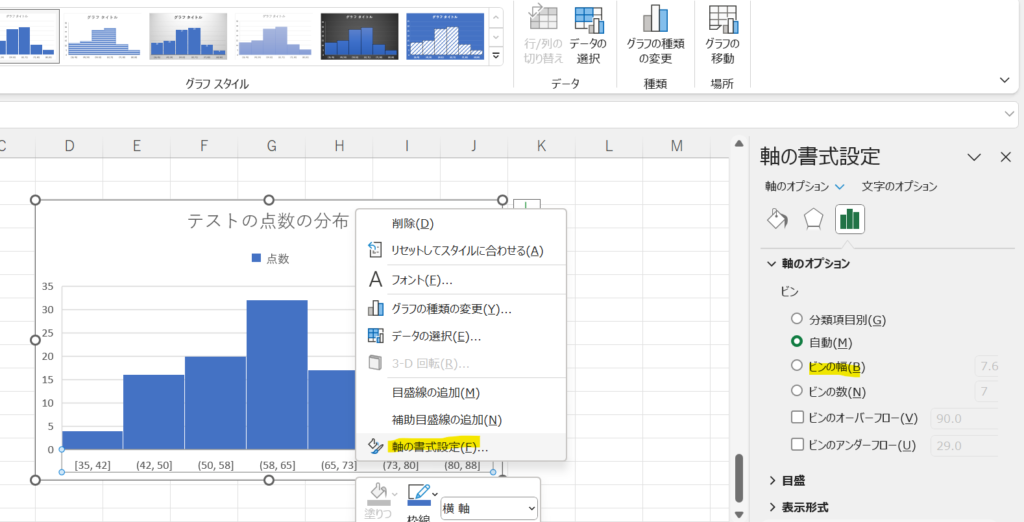The height and width of the screenshot is (522, 1024).
Task: Select 自動(M) bin option
Action: (x=796, y=341)
